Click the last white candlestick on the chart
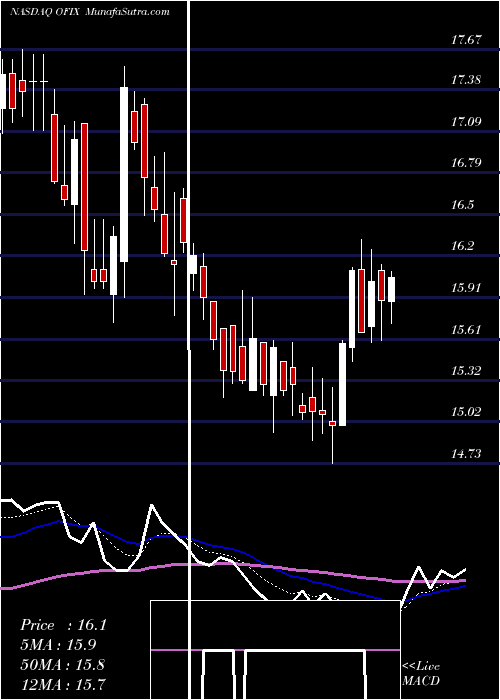 tap(392, 289)
